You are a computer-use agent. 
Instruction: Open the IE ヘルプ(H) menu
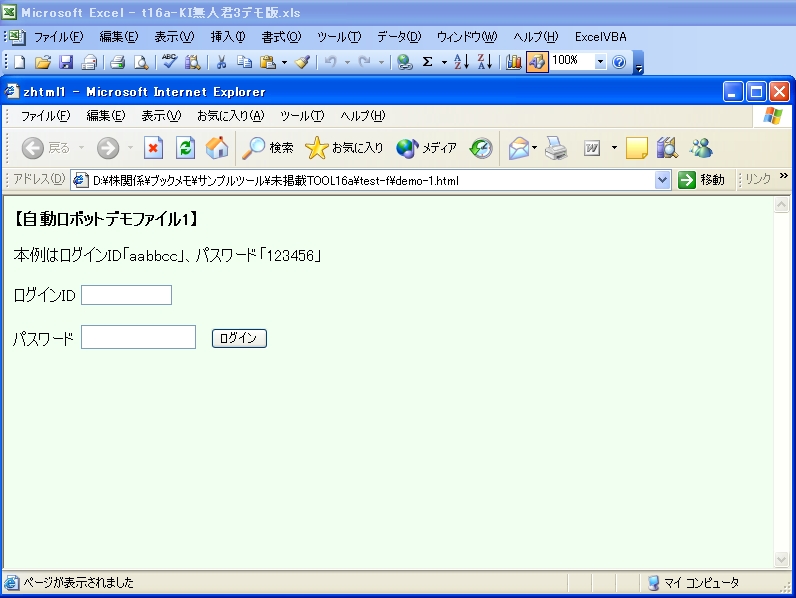363,116
